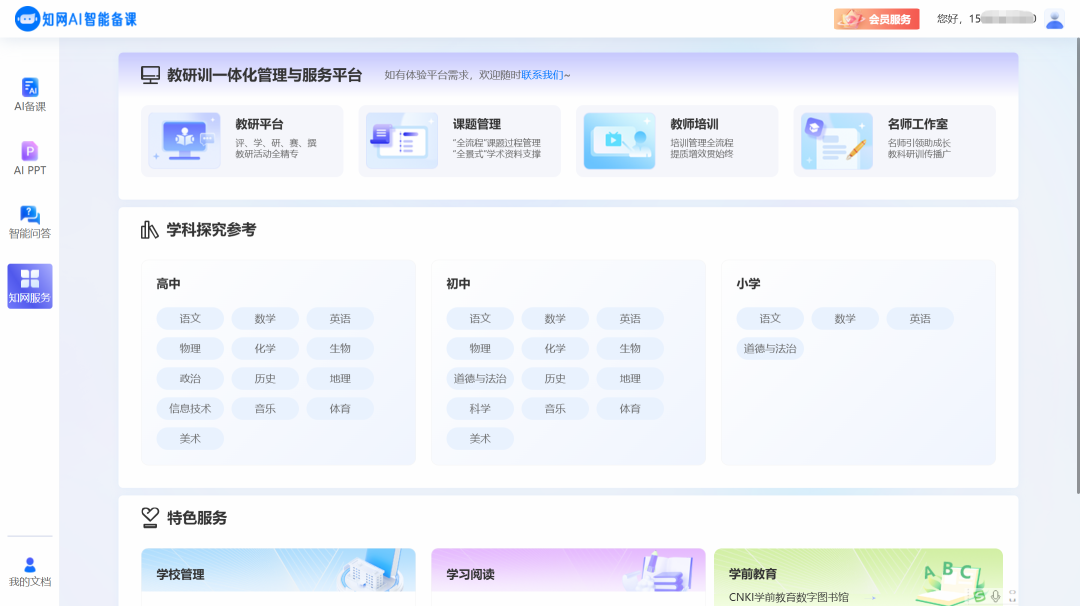
Task: Click the CNKI学前教育数字图书馆 link
Action: click(789, 597)
